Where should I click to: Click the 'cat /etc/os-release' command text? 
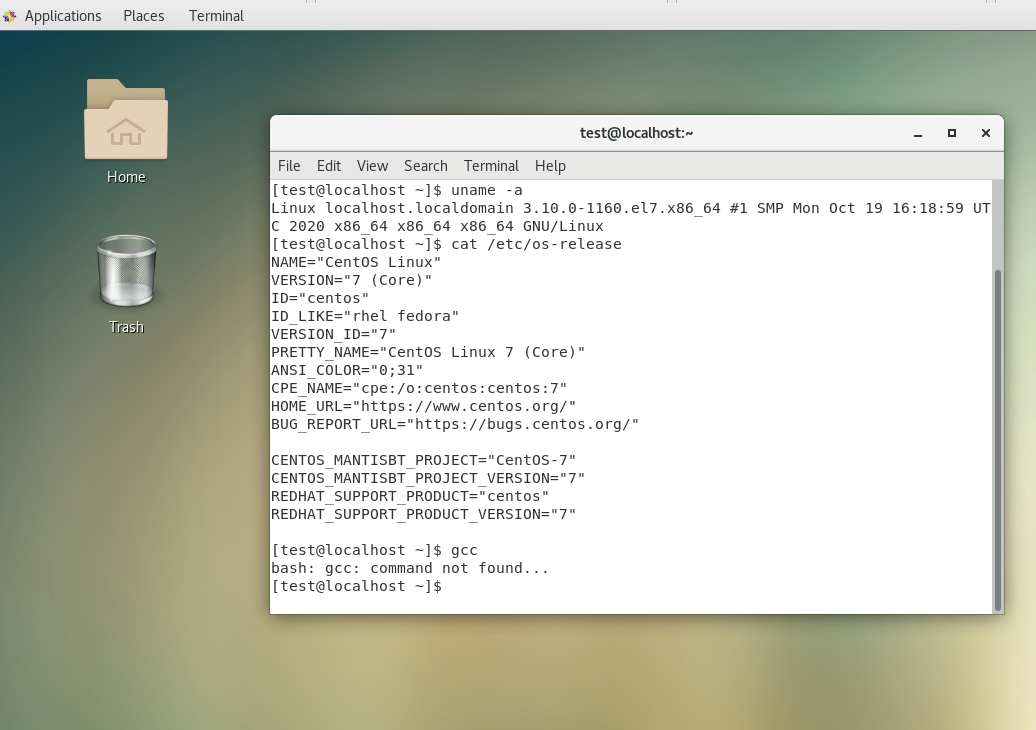pos(536,244)
